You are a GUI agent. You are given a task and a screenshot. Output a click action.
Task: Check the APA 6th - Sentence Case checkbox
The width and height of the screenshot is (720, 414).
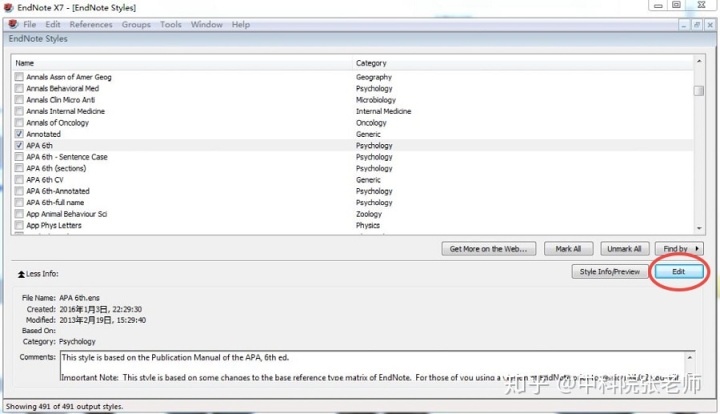(19, 157)
